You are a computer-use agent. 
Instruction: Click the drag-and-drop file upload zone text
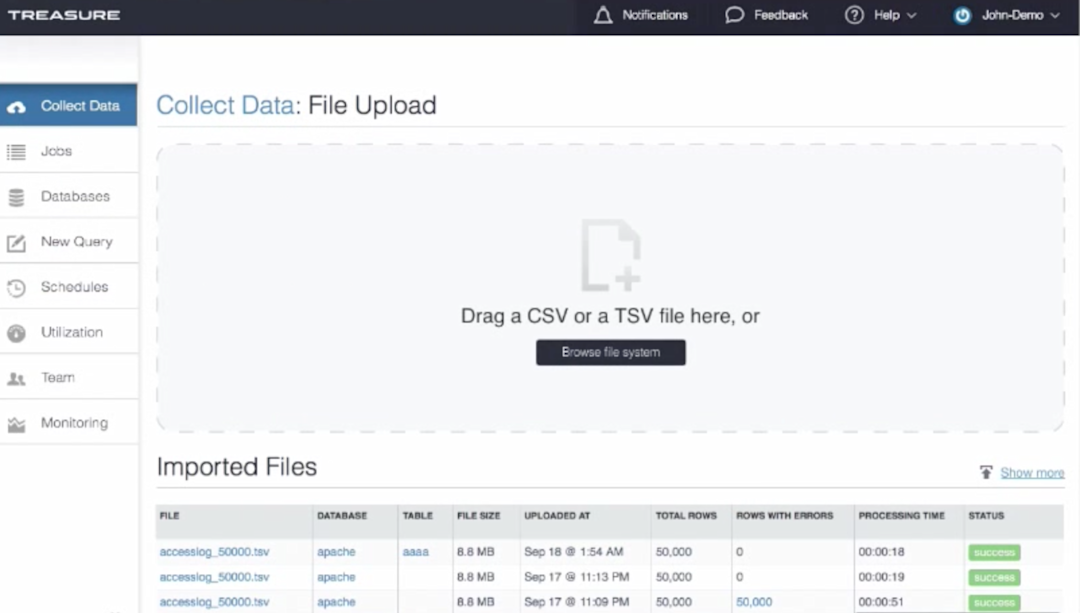(x=610, y=316)
